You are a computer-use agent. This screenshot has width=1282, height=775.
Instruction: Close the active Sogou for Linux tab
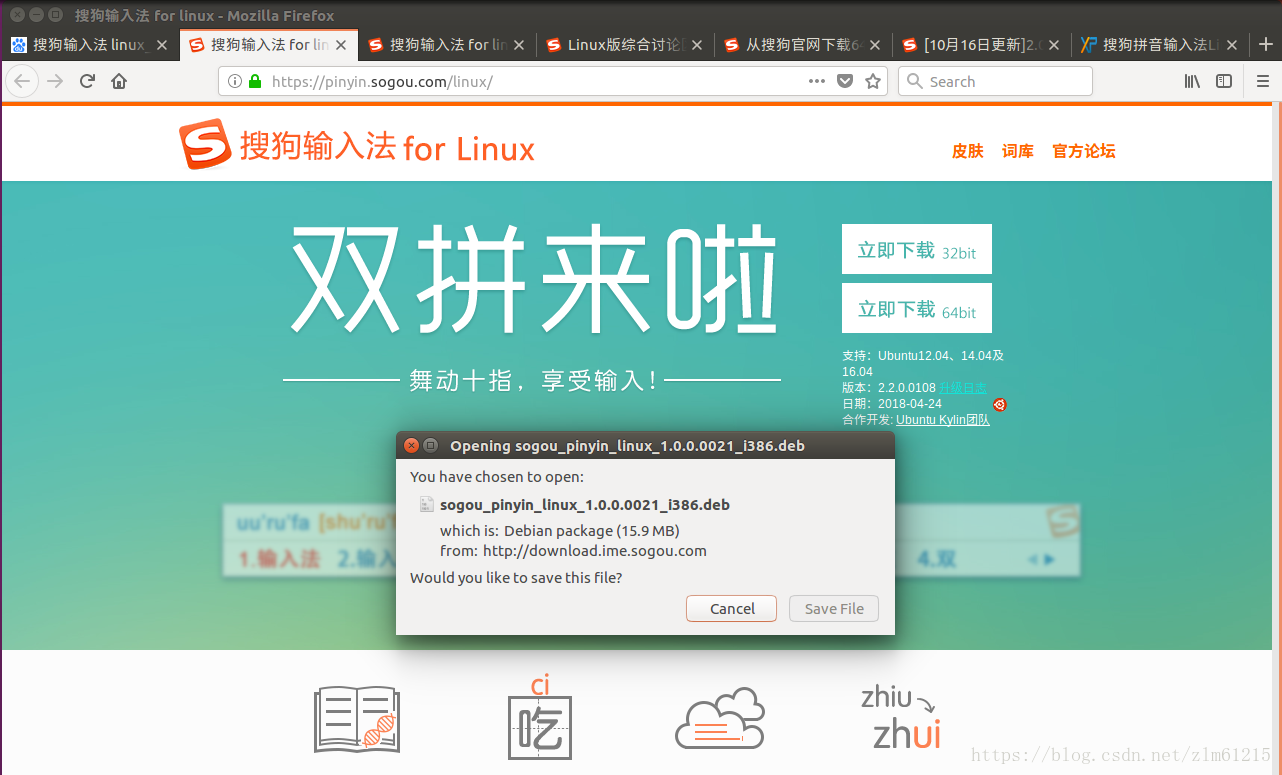(341, 45)
